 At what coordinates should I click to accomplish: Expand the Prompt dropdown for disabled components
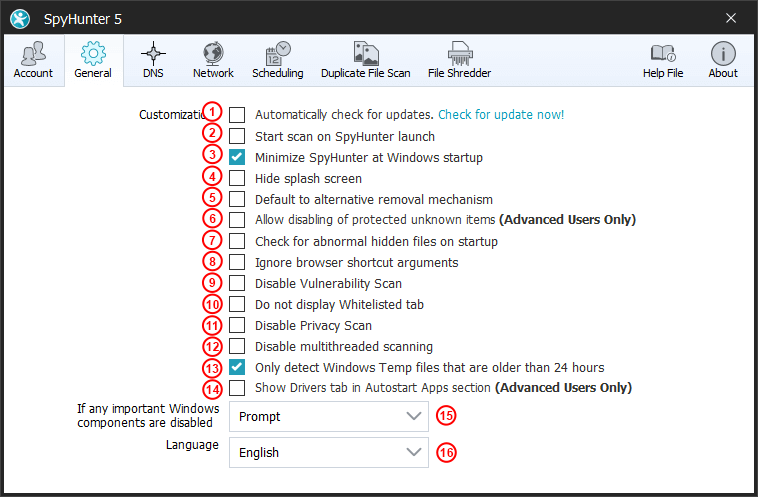pos(329,416)
